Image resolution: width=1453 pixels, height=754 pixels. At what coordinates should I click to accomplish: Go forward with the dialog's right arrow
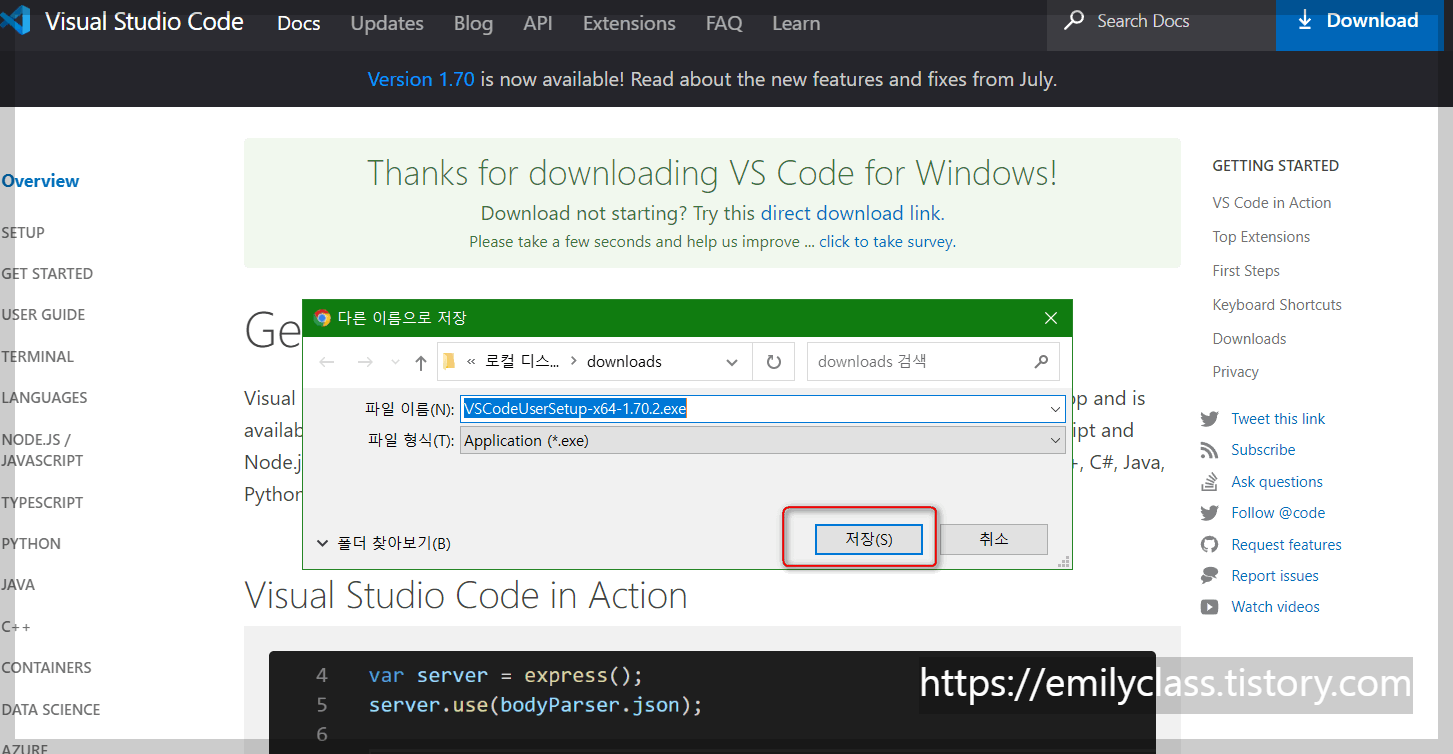pos(365,362)
